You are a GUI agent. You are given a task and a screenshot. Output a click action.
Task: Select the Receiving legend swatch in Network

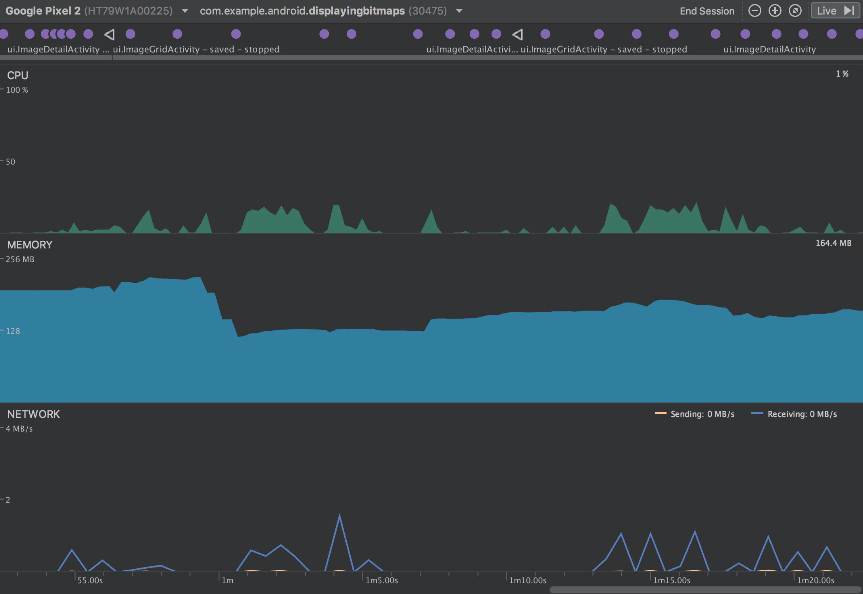[x=757, y=413]
